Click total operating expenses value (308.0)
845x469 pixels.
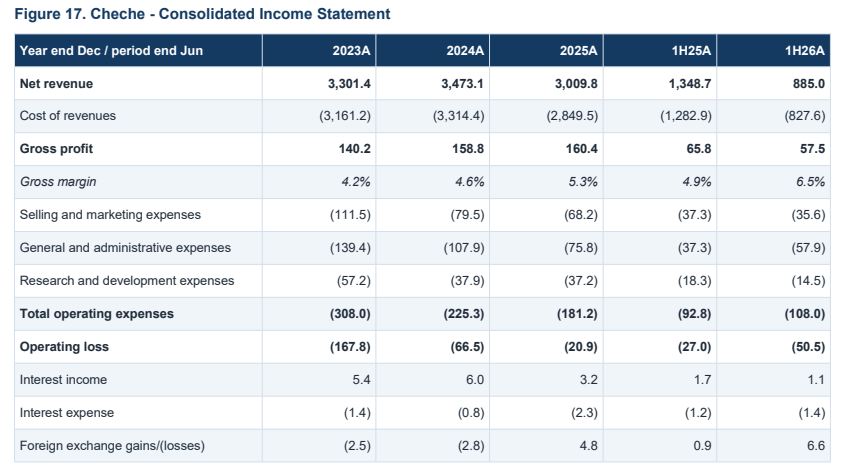click(x=350, y=314)
